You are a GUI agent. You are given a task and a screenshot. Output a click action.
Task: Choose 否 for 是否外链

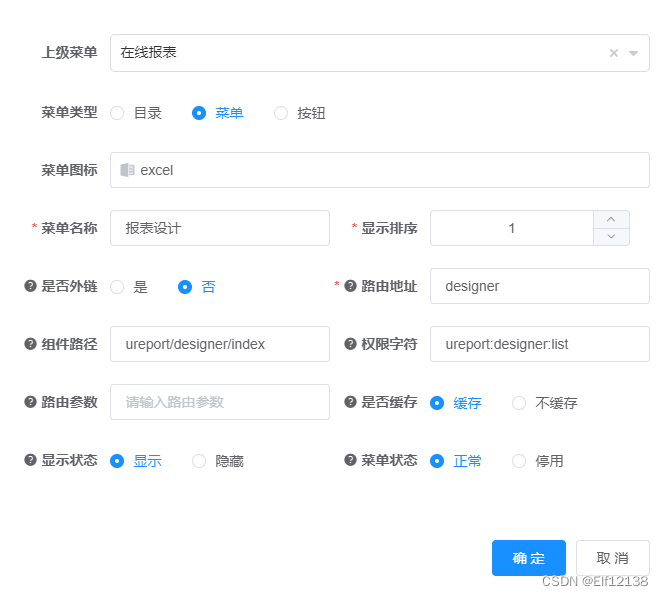[x=185, y=287]
